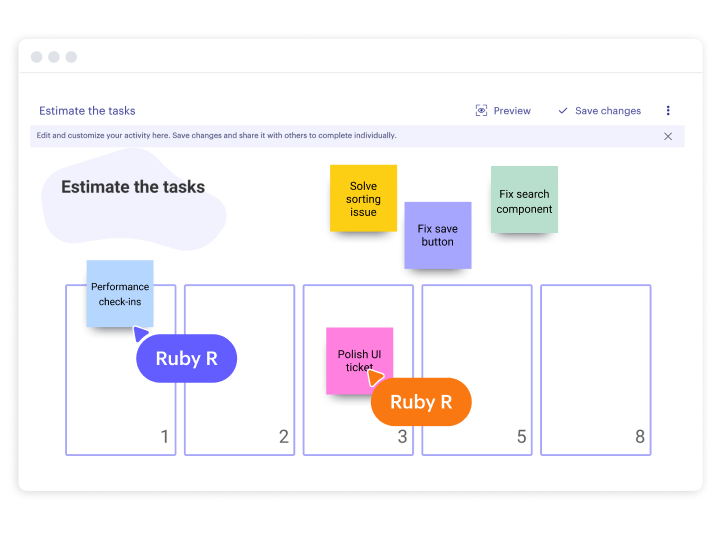
Task: Select the yellow Solve sorting issue note
Action: tap(363, 198)
